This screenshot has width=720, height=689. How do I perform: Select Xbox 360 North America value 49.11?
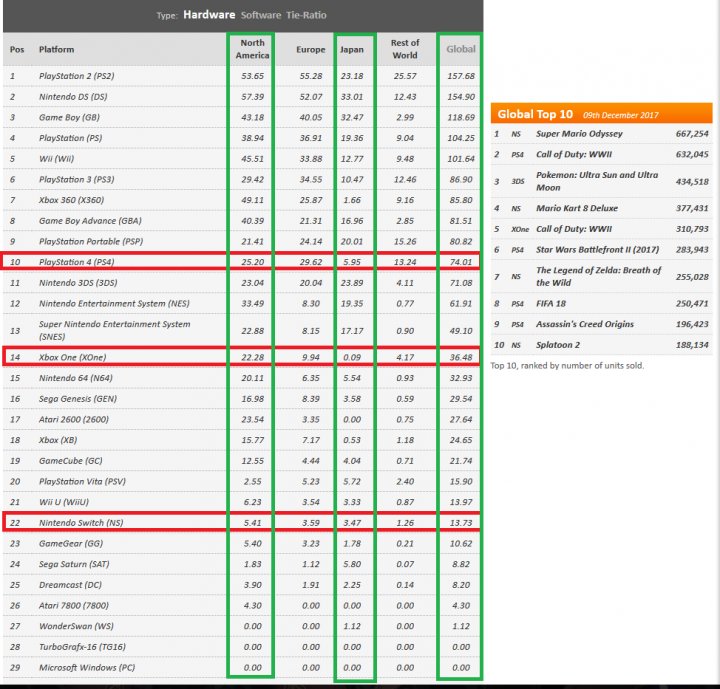(253, 200)
